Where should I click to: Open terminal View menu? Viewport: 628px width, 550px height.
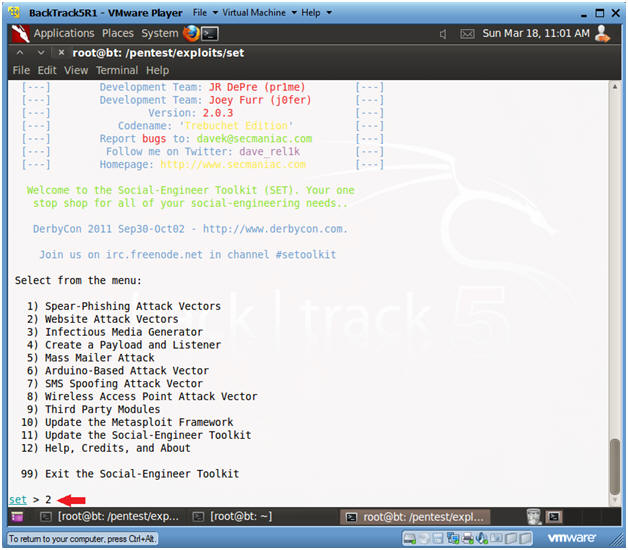(76, 71)
